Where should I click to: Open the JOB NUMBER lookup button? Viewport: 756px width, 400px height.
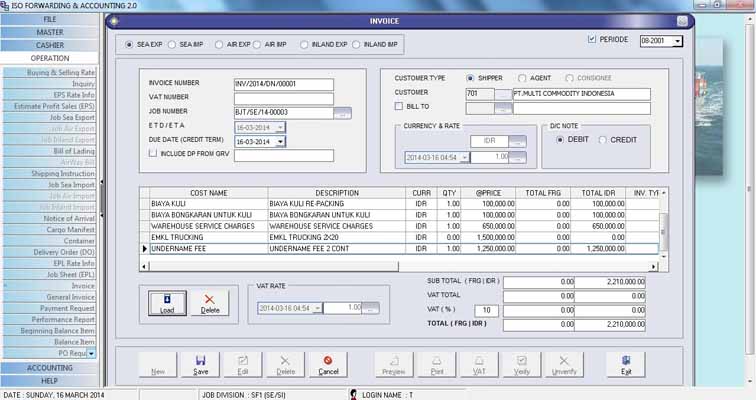click(x=343, y=113)
